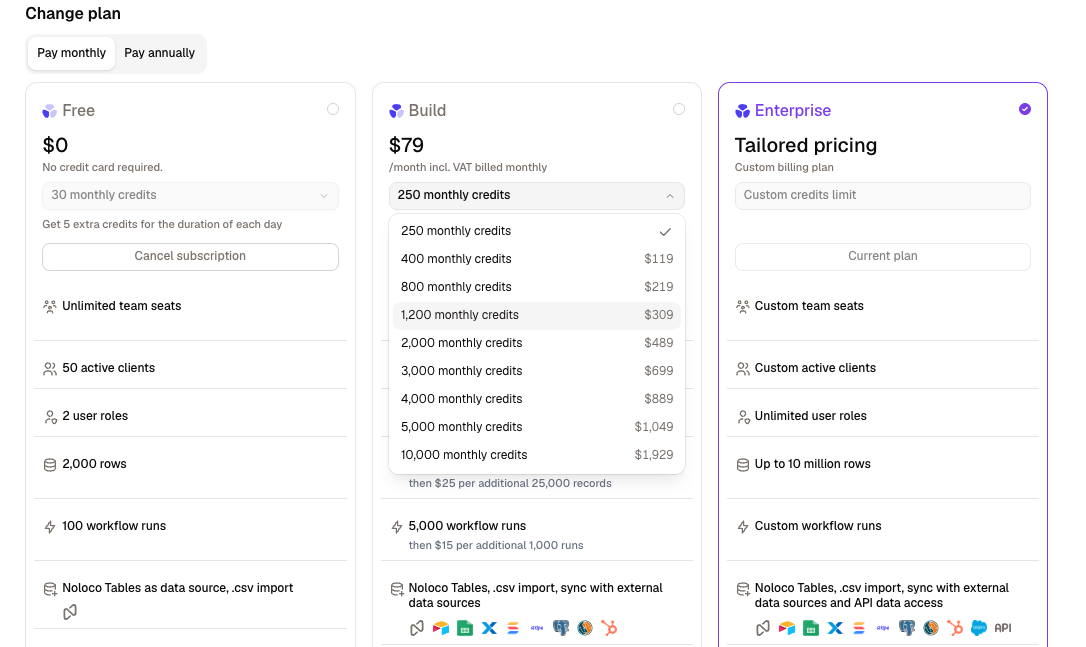Click lightning icon beside 100 workflow runs
This screenshot has width=1086, height=647.
(x=50, y=526)
